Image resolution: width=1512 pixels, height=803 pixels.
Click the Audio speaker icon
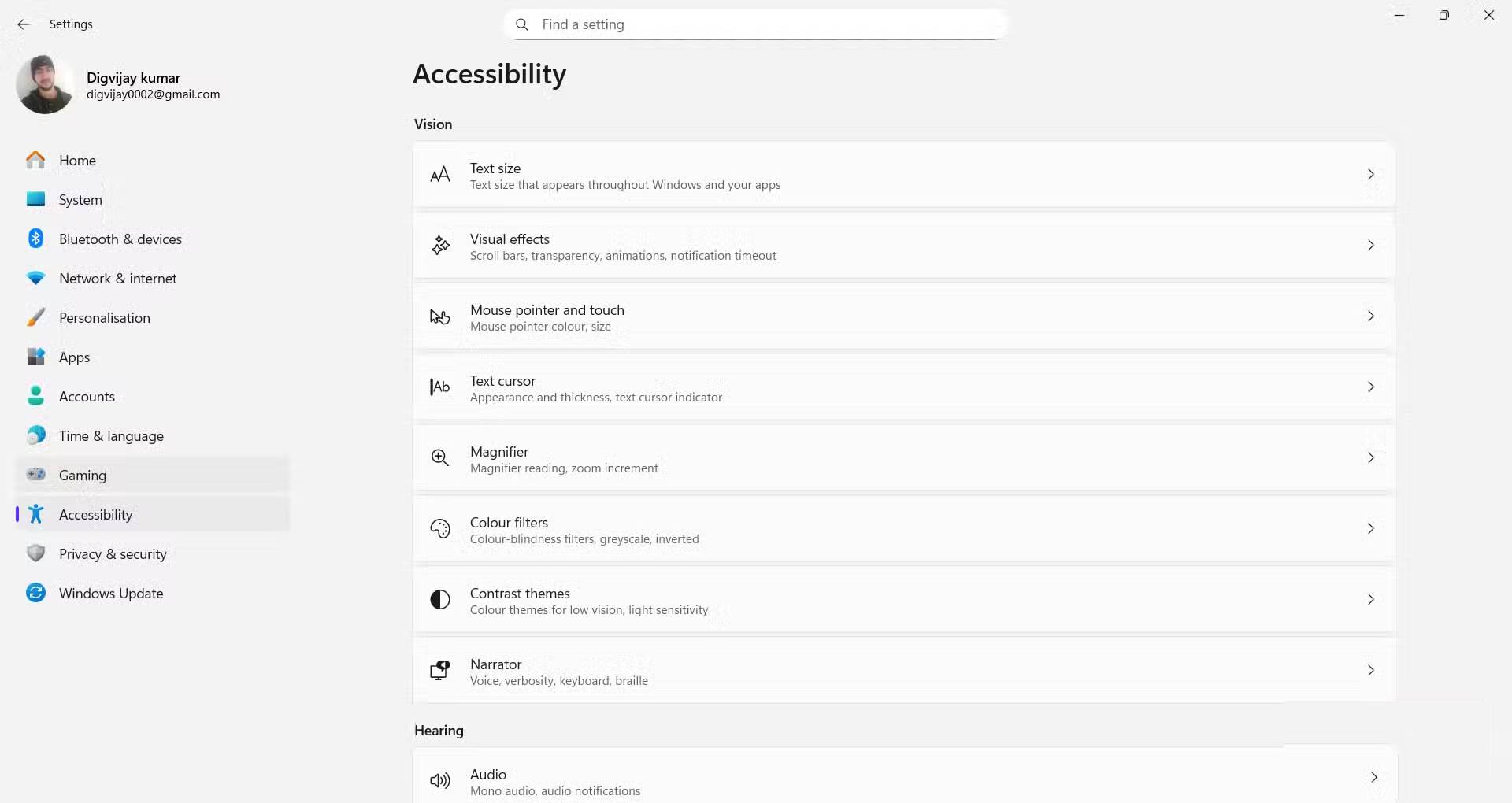(440, 780)
